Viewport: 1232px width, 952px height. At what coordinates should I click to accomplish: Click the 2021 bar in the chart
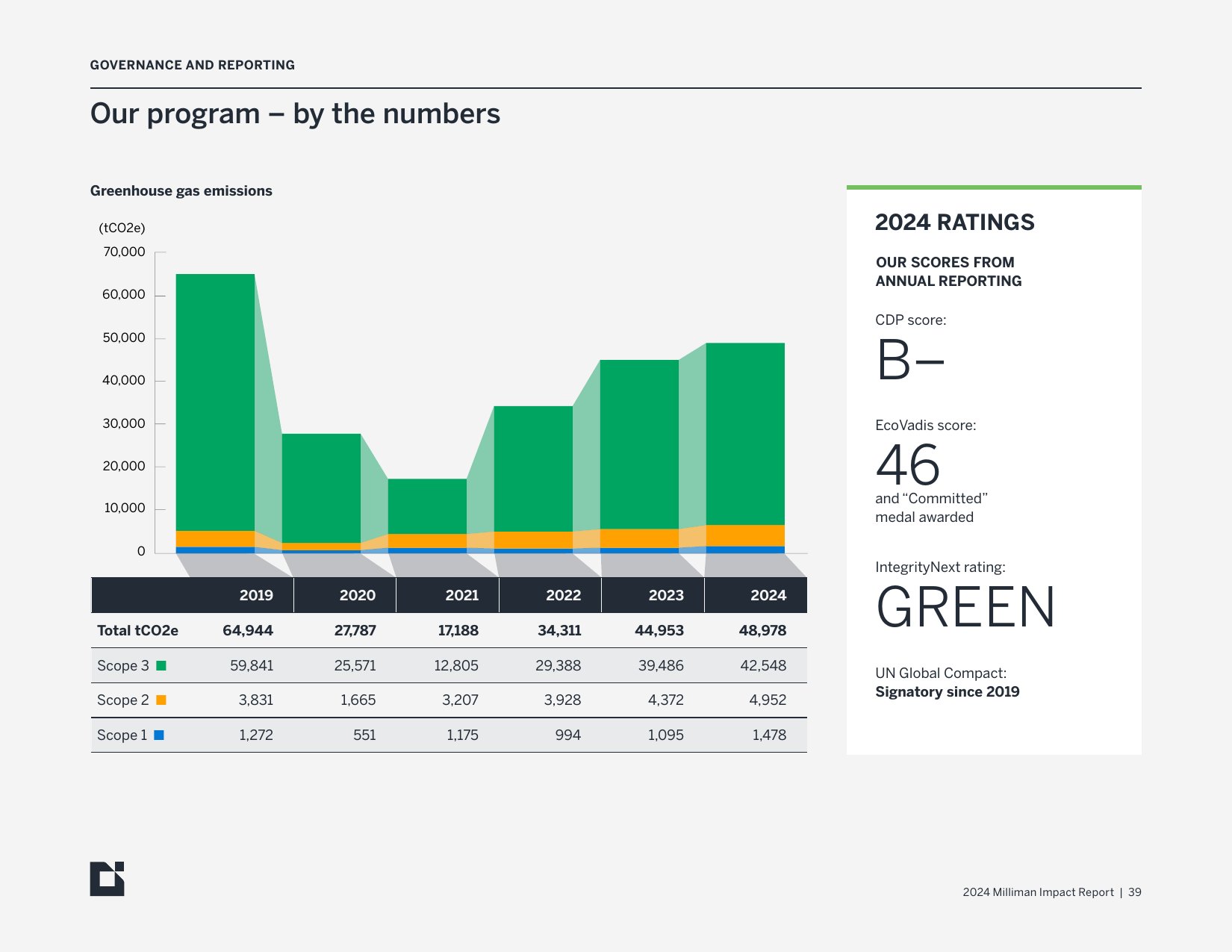pos(428,516)
